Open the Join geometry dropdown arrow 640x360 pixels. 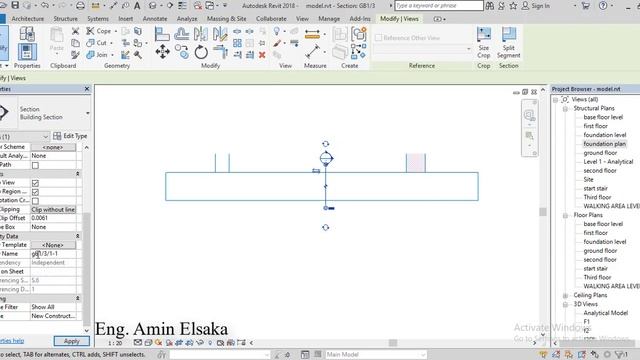click(x=112, y=55)
